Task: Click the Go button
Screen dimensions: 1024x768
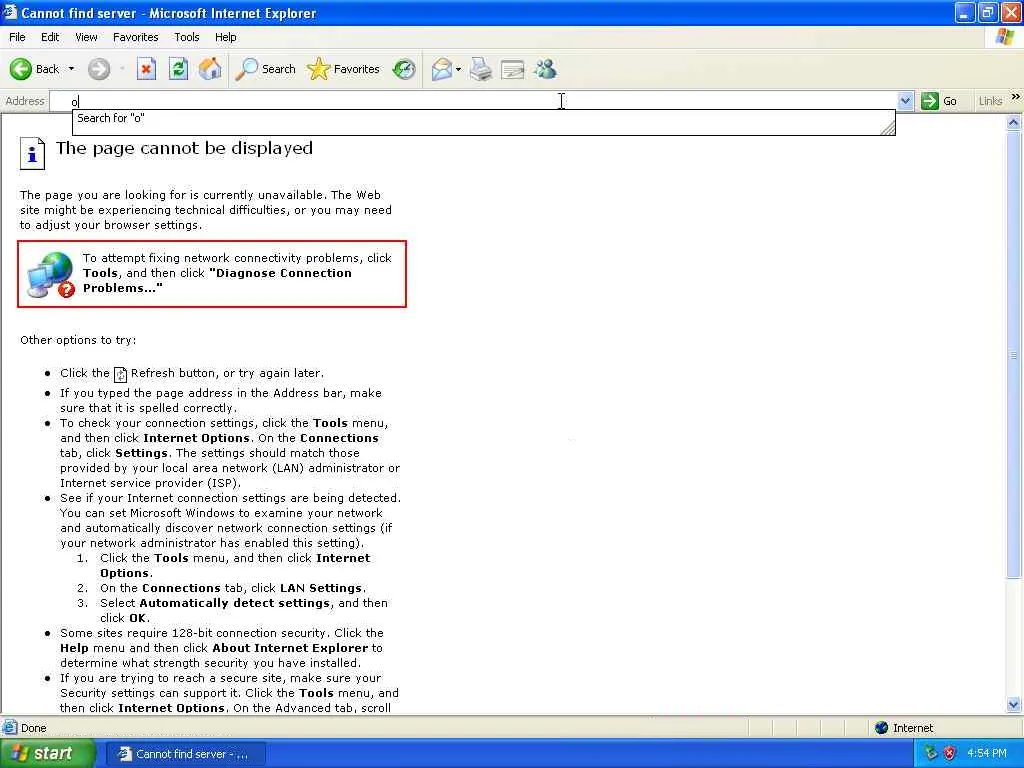Action: point(939,101)
